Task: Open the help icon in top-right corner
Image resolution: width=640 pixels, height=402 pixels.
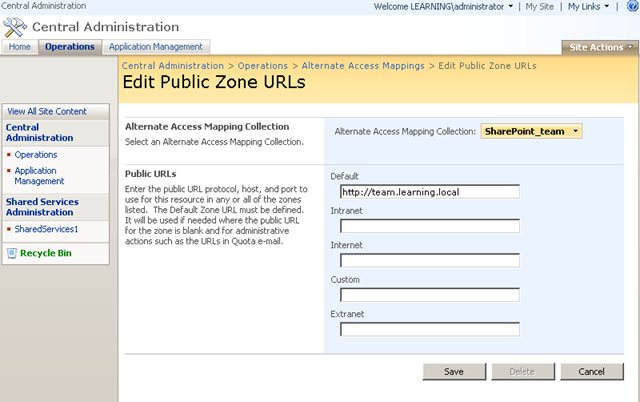Action: 631,7
